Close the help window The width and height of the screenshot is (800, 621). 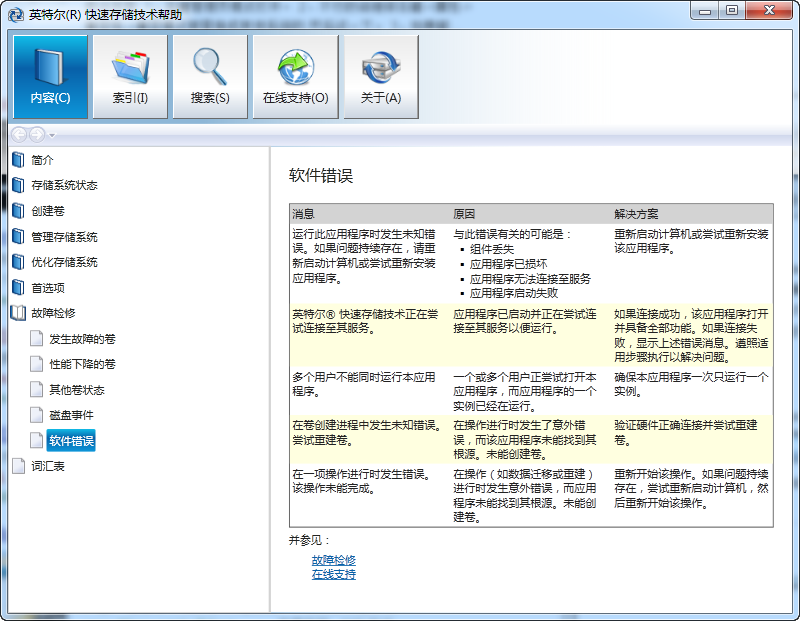(x=769, y=11)
